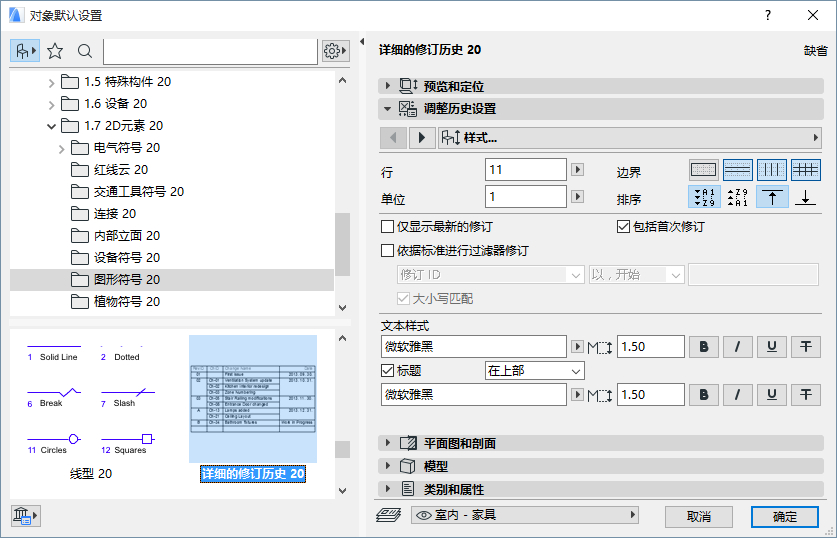This screenshot has width=837, height=538.
Task: Open font picker arrow for title font
Action: 577,394
